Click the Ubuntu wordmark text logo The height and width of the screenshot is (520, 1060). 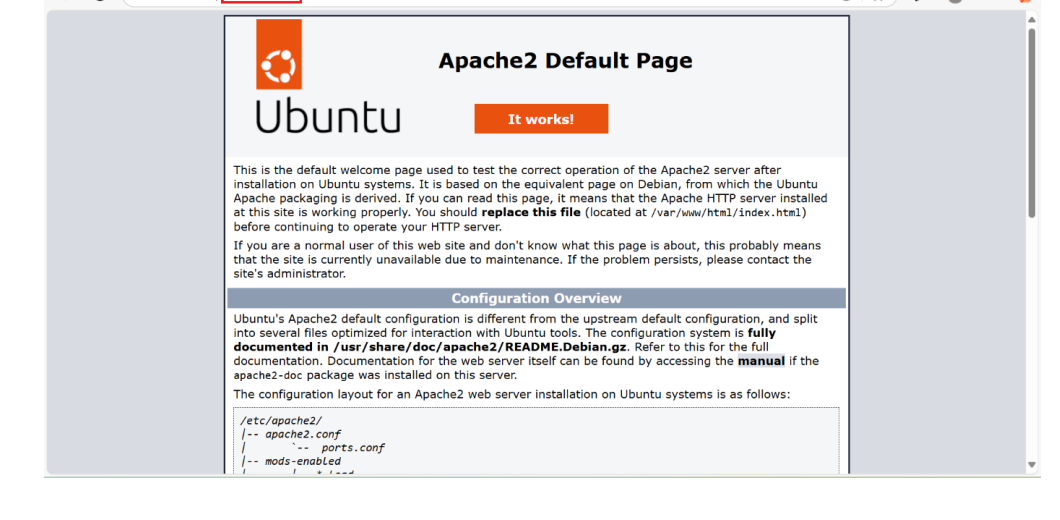click(327, 118)
